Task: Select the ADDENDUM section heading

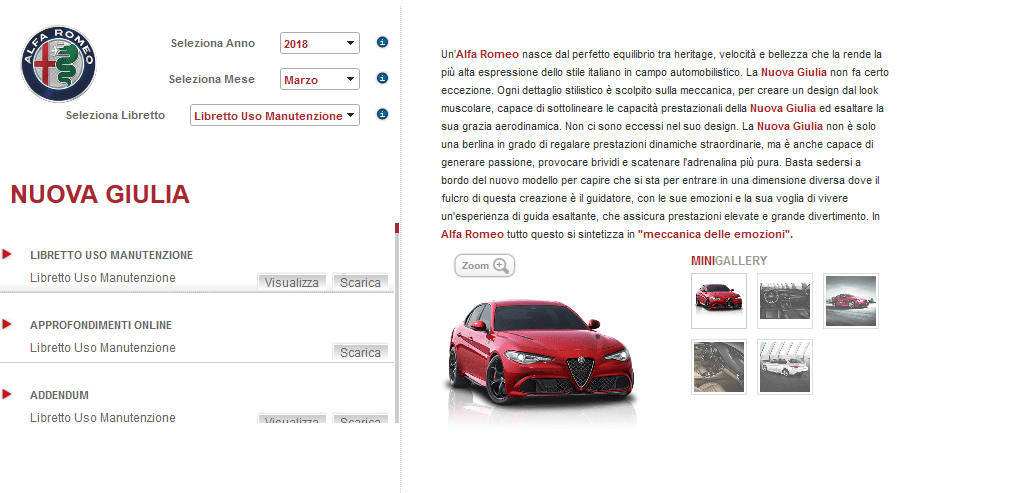Action: tap(59, 395)
